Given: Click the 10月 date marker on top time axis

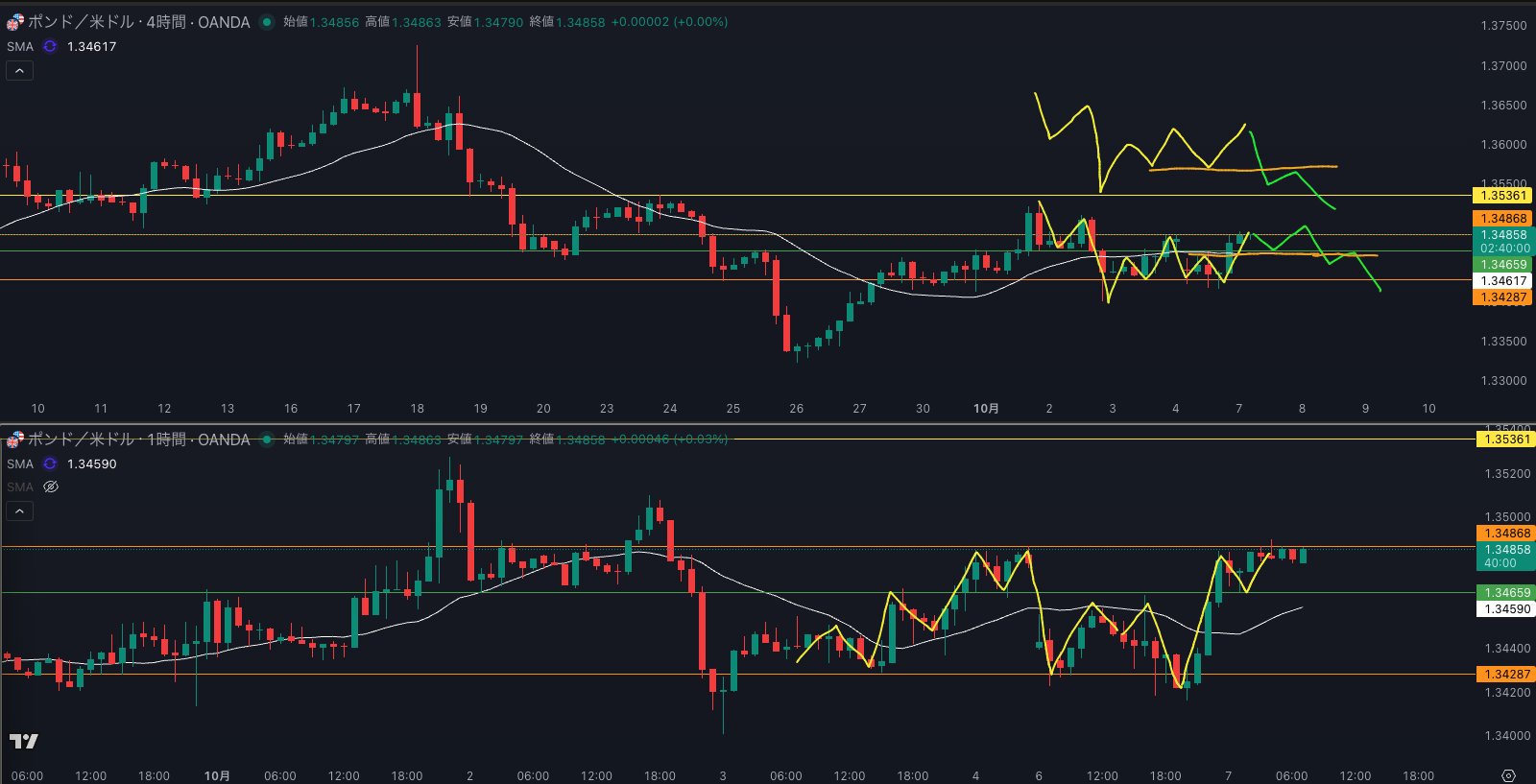Looking at the screenshot, I should pyautogui.click(x=986, y=409).
